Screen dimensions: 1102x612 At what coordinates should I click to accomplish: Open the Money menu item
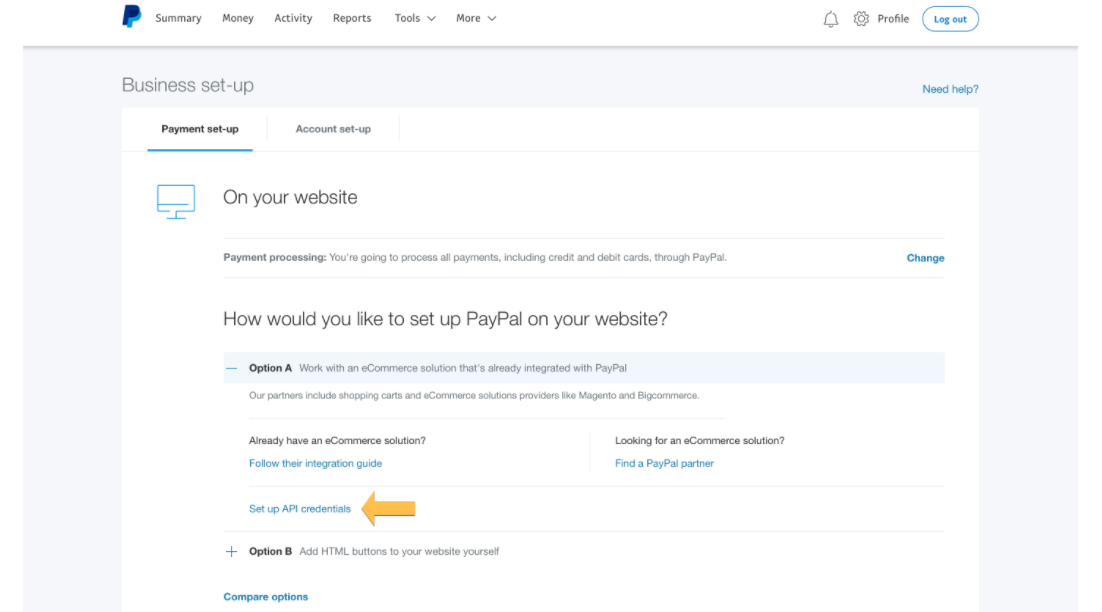tap(238, 18)
